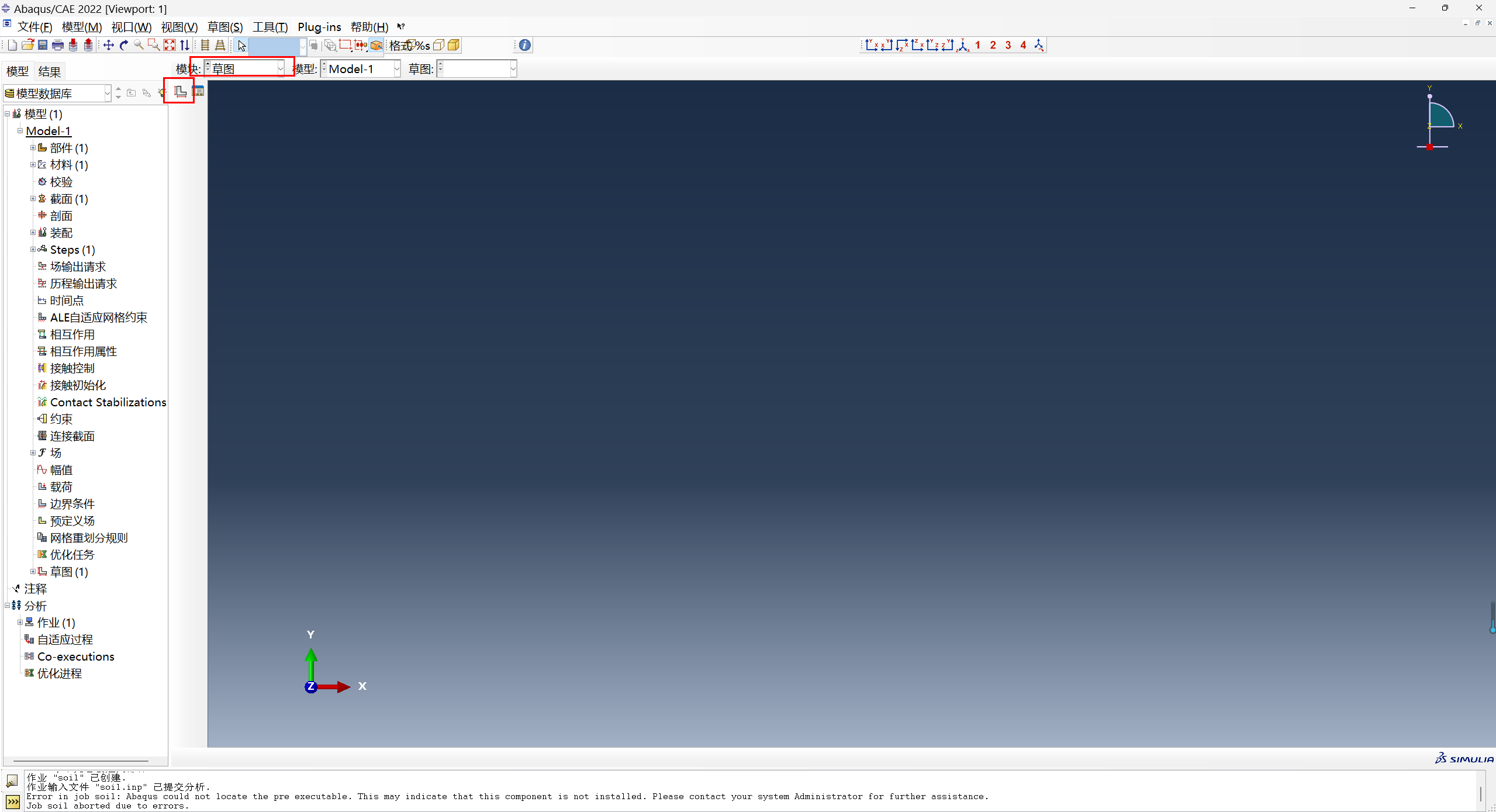Open the Sketch Manager icon
This screenshot has width=1496, height=812.
[x=199, y=91]
